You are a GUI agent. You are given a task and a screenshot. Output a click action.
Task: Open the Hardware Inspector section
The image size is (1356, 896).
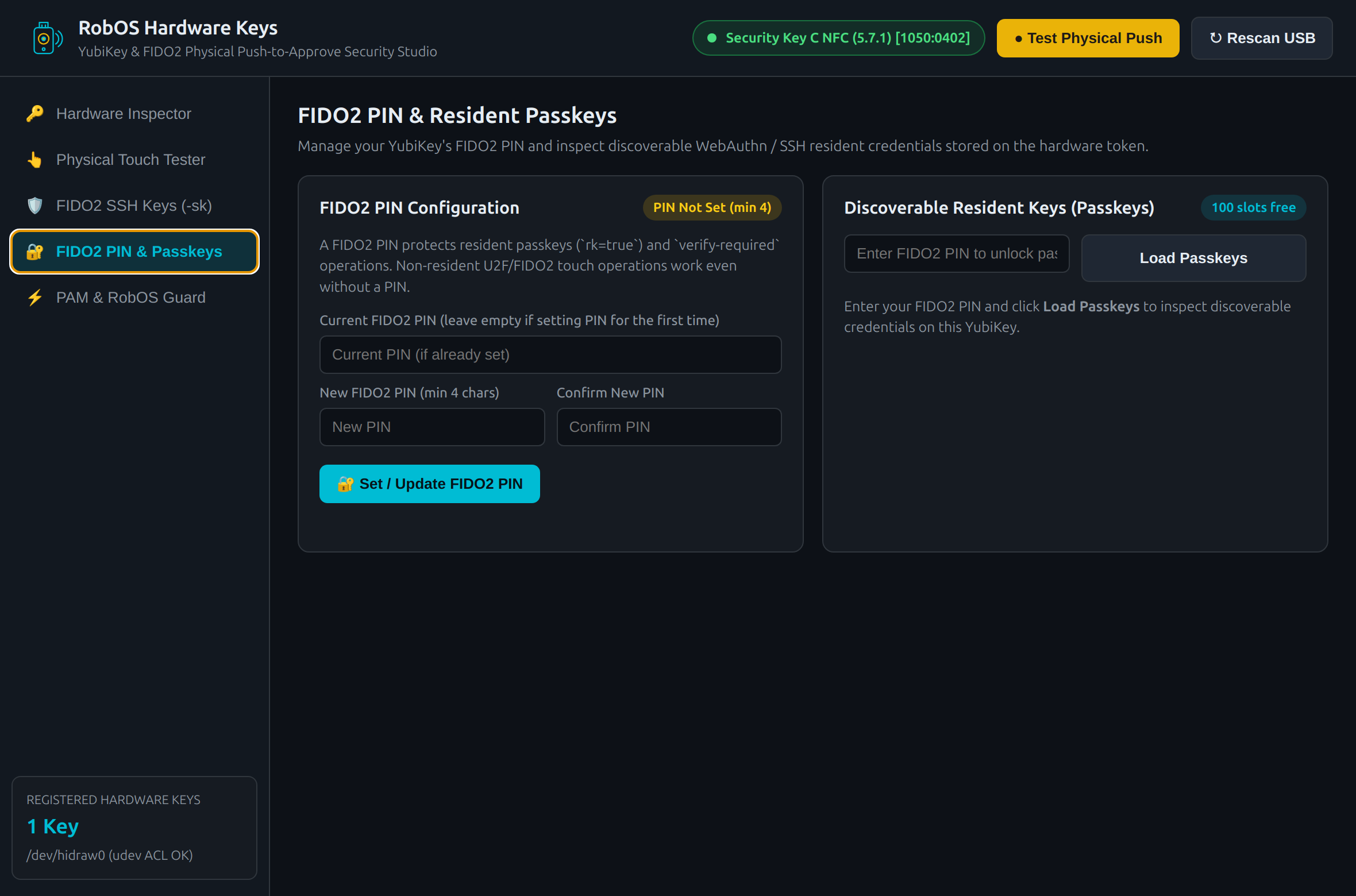click(134, 114)
